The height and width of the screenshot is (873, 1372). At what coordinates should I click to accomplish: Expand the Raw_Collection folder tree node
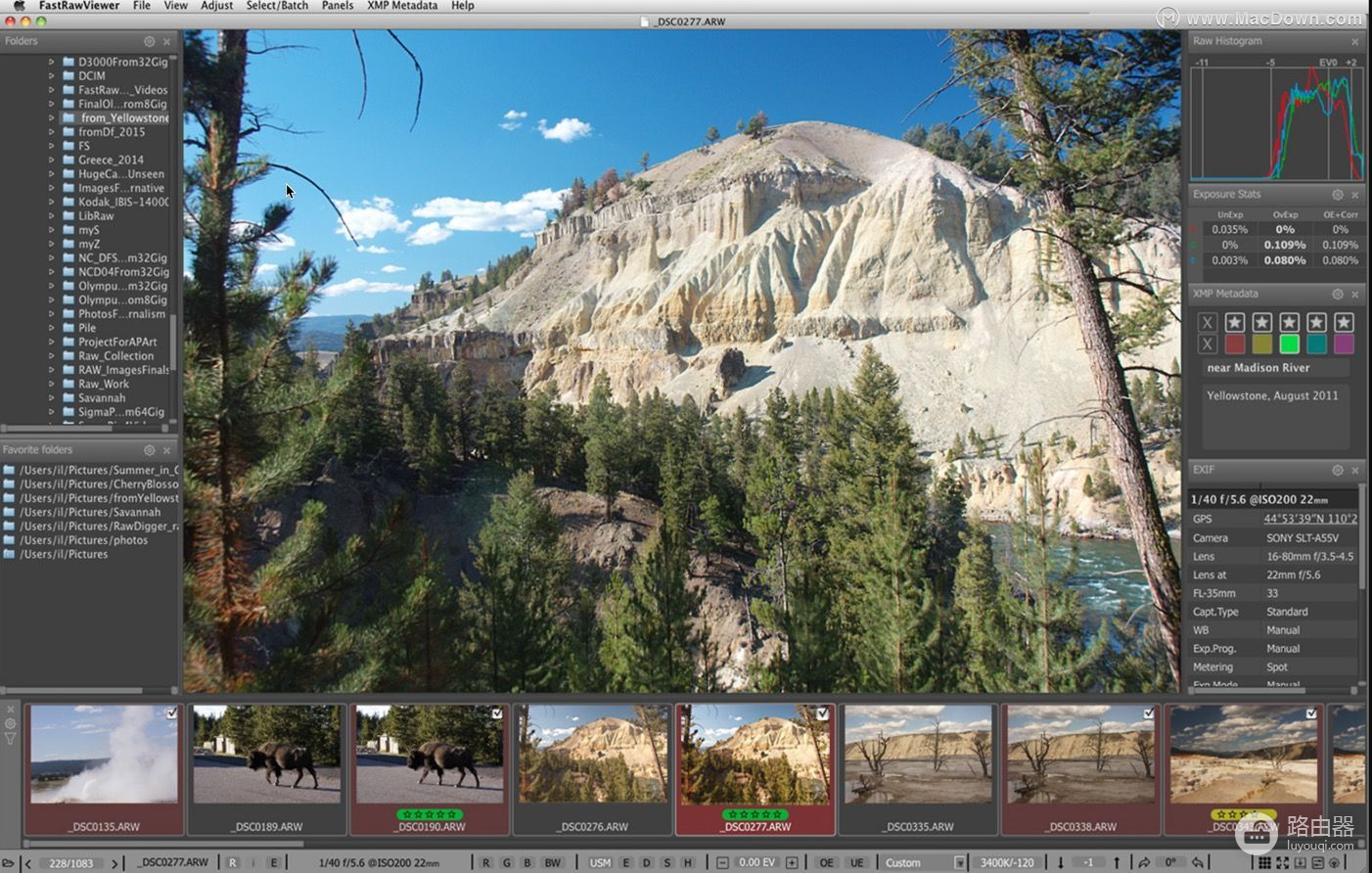pos(52,356)
